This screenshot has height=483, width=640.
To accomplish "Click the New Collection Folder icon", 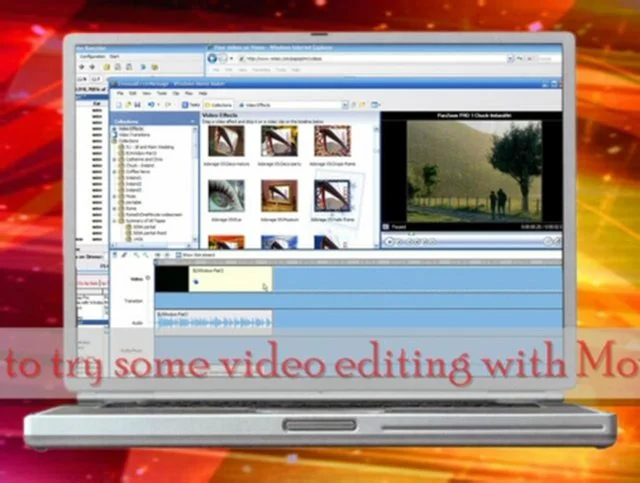I will tap(362, 105).
